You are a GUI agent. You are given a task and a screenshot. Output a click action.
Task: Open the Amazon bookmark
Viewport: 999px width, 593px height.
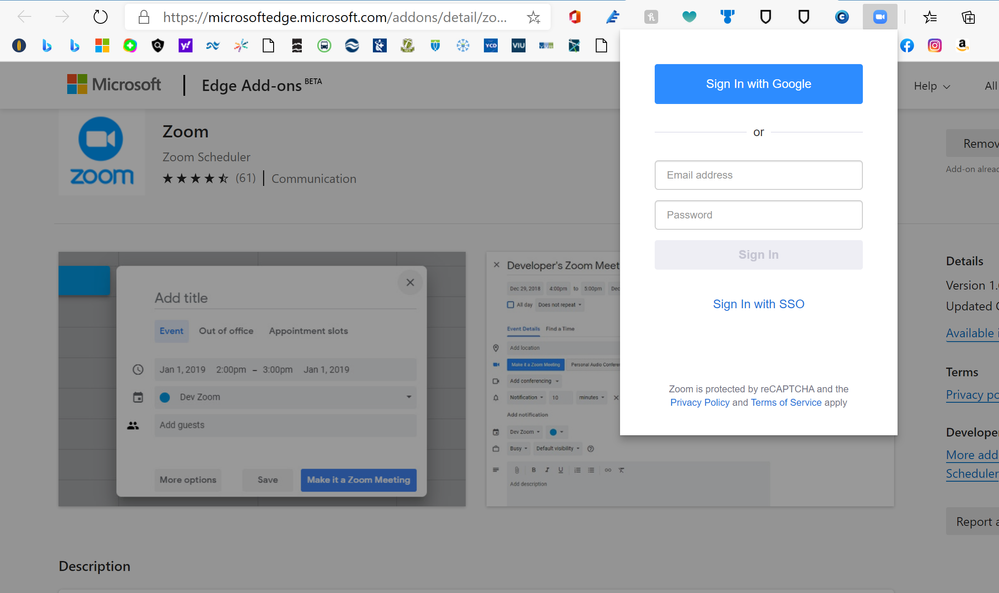click(x=963, y=45)
